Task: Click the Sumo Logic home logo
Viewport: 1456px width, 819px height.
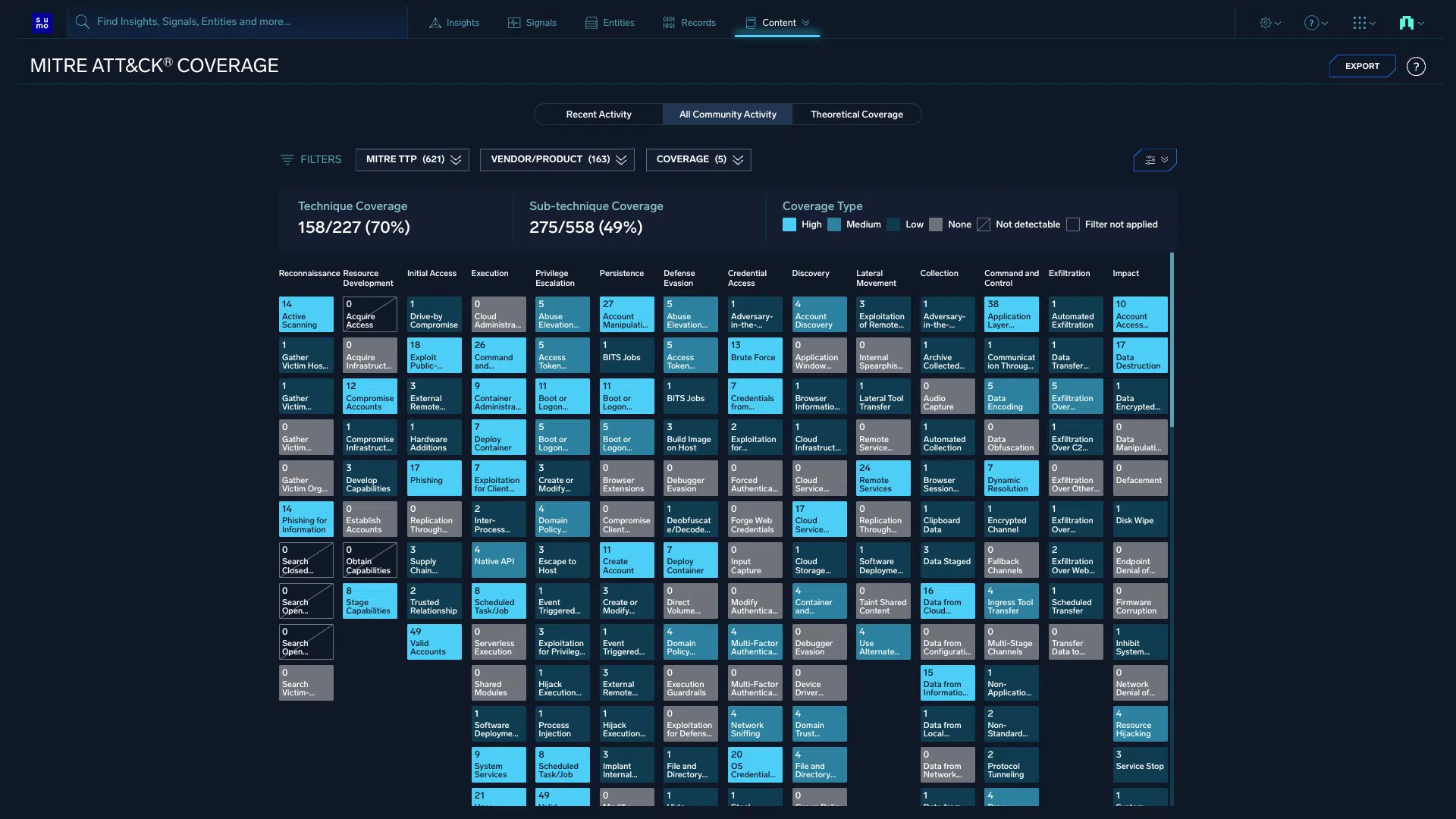Action: click(42, 23)
